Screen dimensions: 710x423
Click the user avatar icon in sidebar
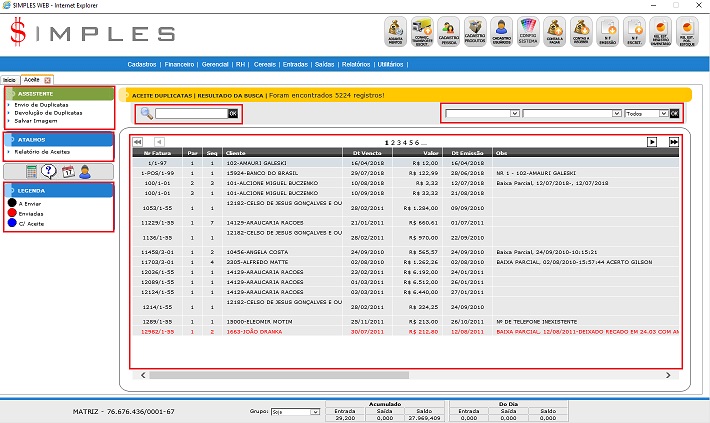pyautogui.click(x=85, y=171)
